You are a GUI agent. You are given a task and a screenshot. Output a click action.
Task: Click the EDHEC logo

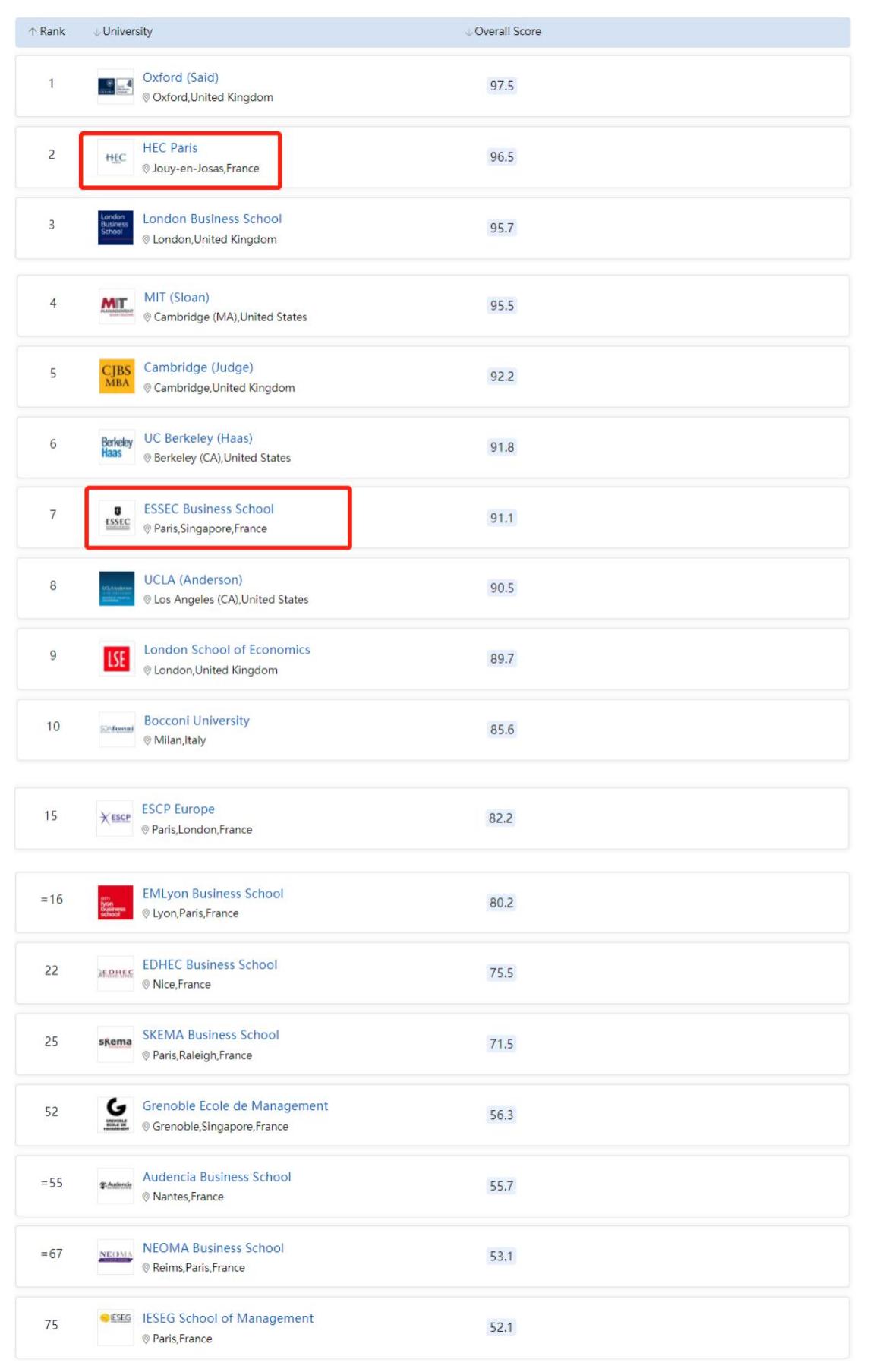(115, 973)
